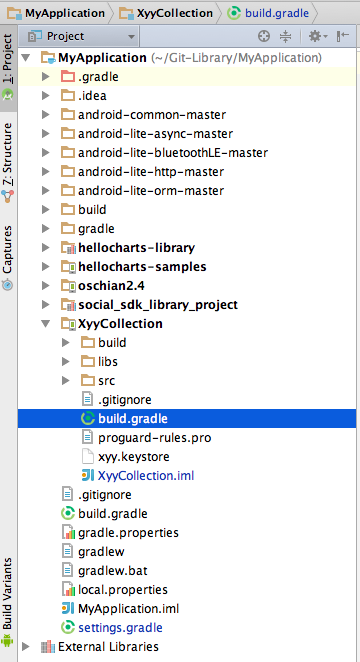Click the collapse all icon in panel header
This screenshot has width=360, height=662.
click(286, 36)
